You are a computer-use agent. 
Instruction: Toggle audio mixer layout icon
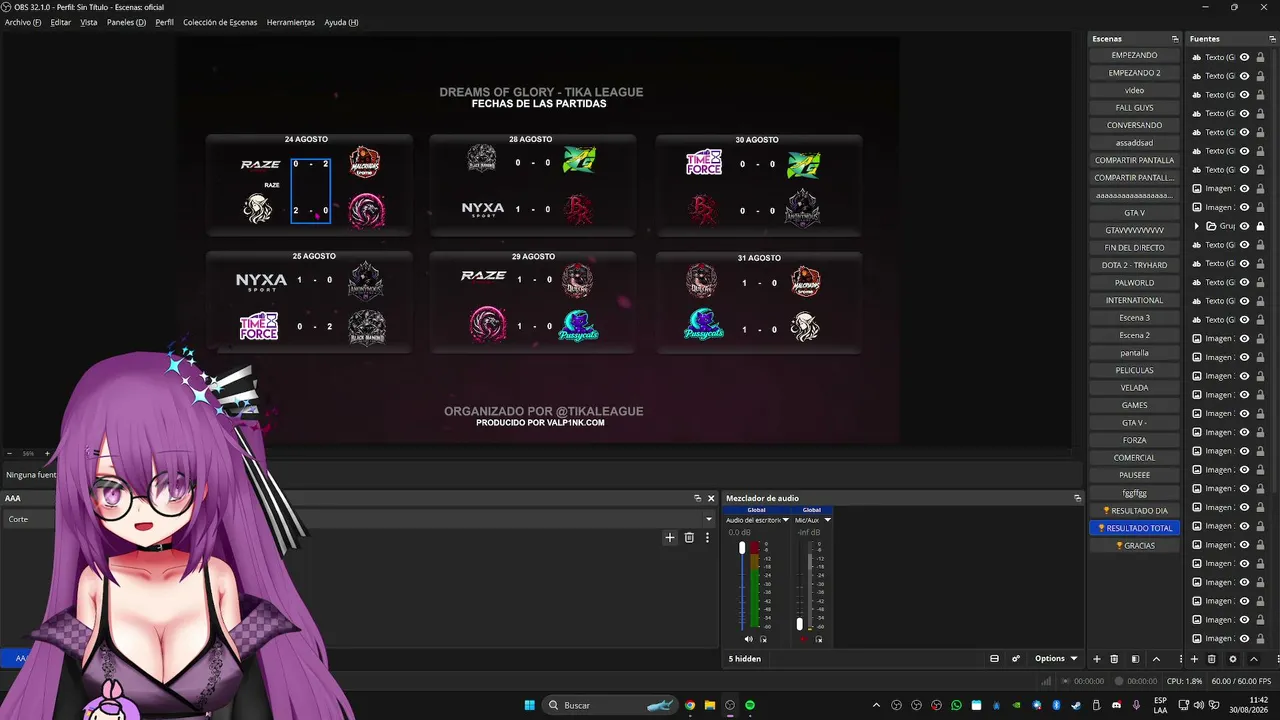[994, 659]
